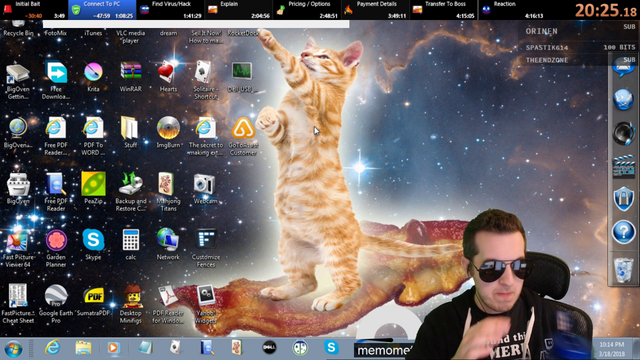Open the Garden Planner icon
The image size is (640, 360).
coord(56,240)
